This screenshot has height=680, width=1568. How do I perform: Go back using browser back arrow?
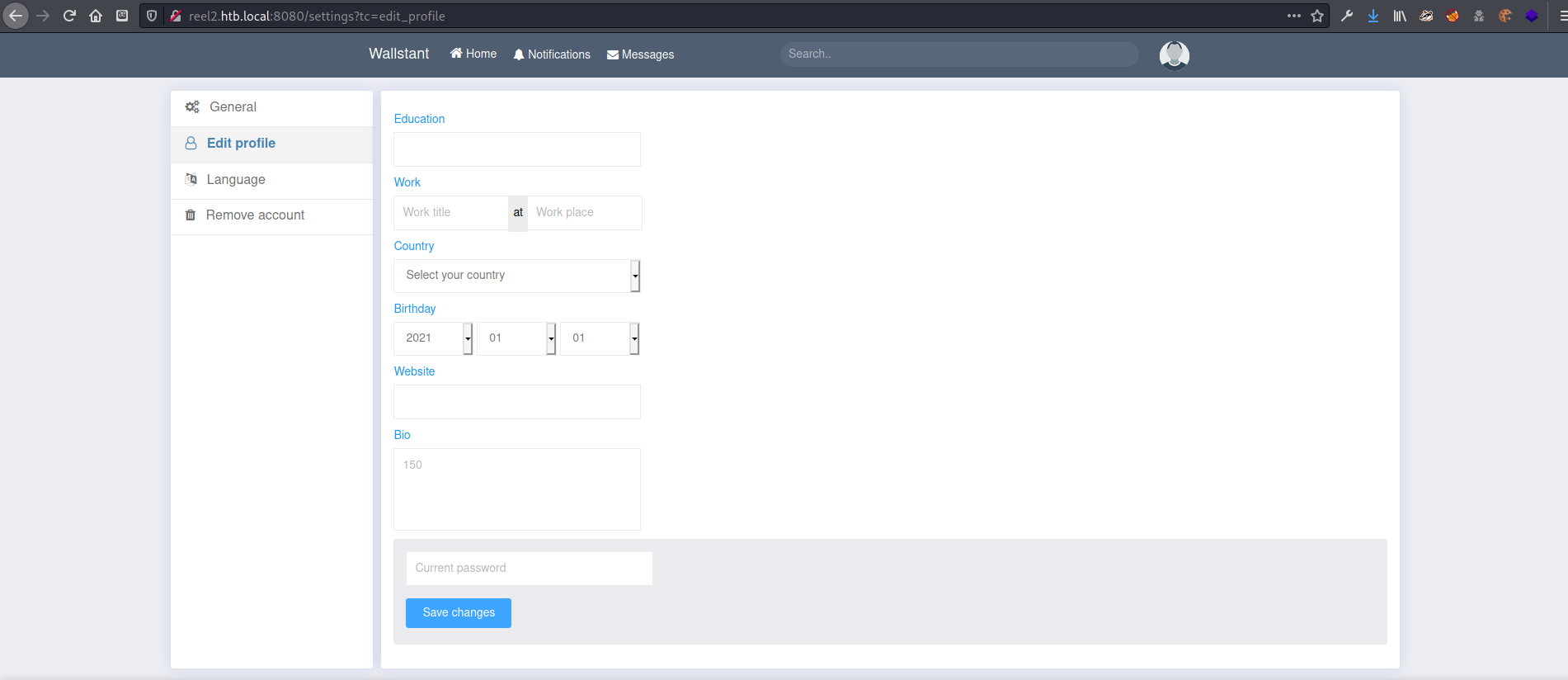coord(16,16)
